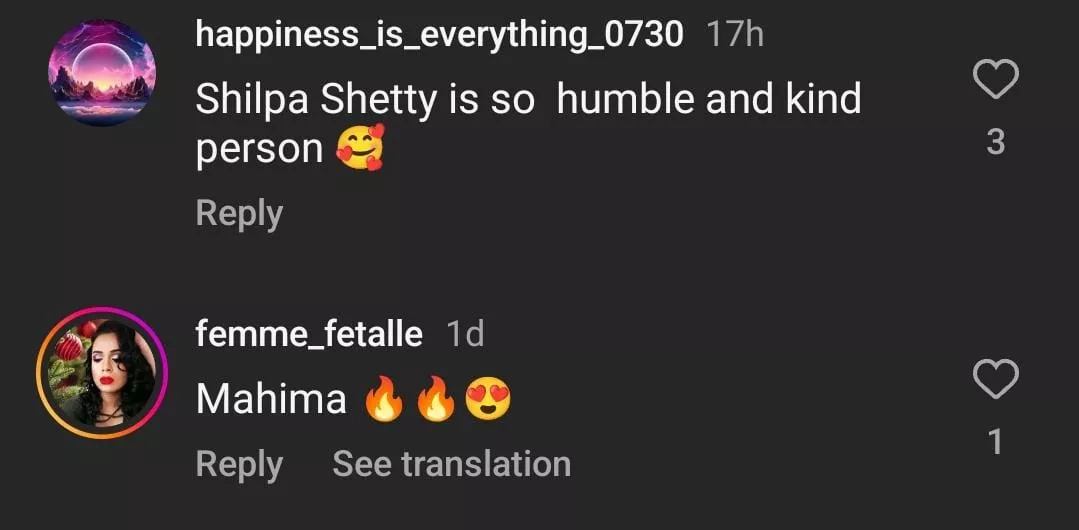Viewport: 1079px width, 530px height.
Task: Select the word Mahima in the comment
Action: (x=271, y=400)
